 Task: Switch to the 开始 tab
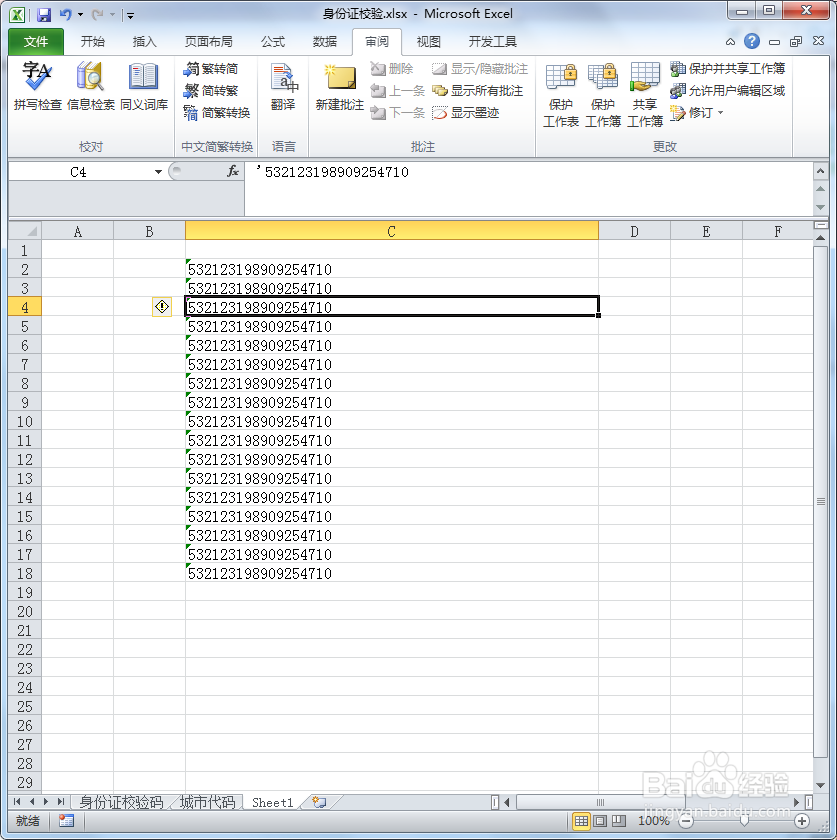(x=92, y=42)
